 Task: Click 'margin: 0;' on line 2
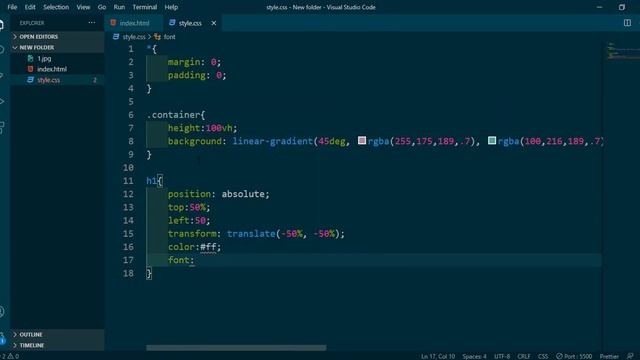click(194, 62)
